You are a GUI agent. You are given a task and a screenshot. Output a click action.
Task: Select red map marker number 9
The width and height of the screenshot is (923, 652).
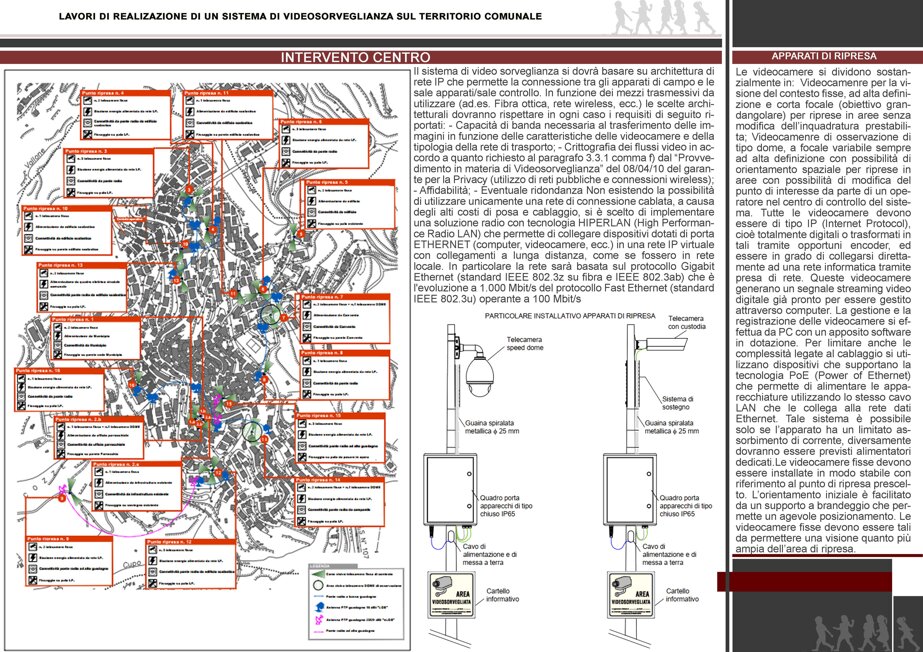(x=61, y=498)
